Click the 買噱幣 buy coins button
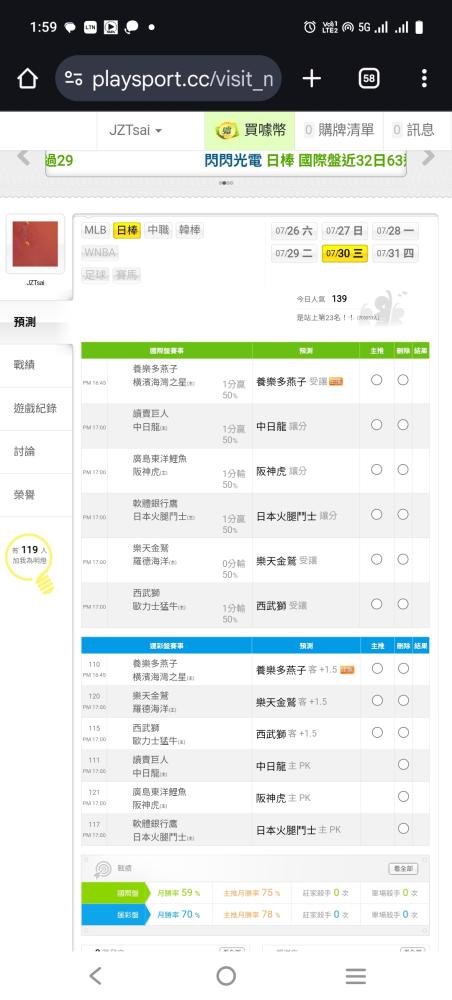This screenshot has height=1000, width=452. pyautogui.click(x=250, y=130)
